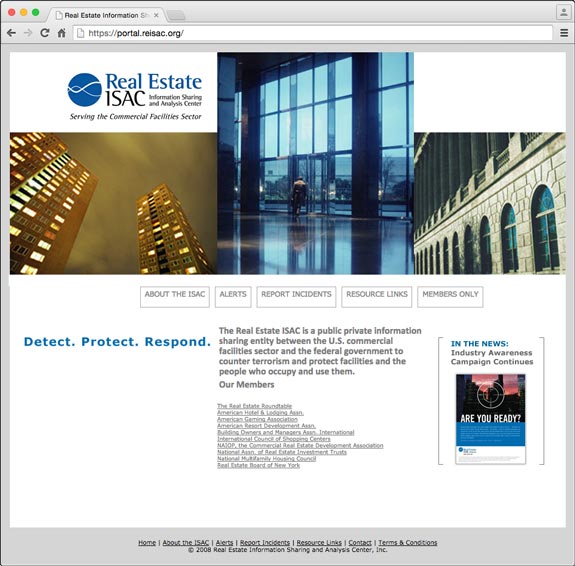Click the REPORT INCIDENTS button
This screenshot has width=575, height=566.
click(x=296, y=296)
